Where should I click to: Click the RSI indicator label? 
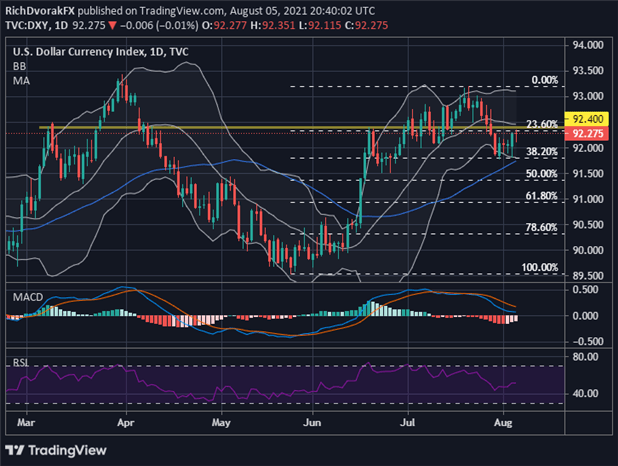[20, 362]
